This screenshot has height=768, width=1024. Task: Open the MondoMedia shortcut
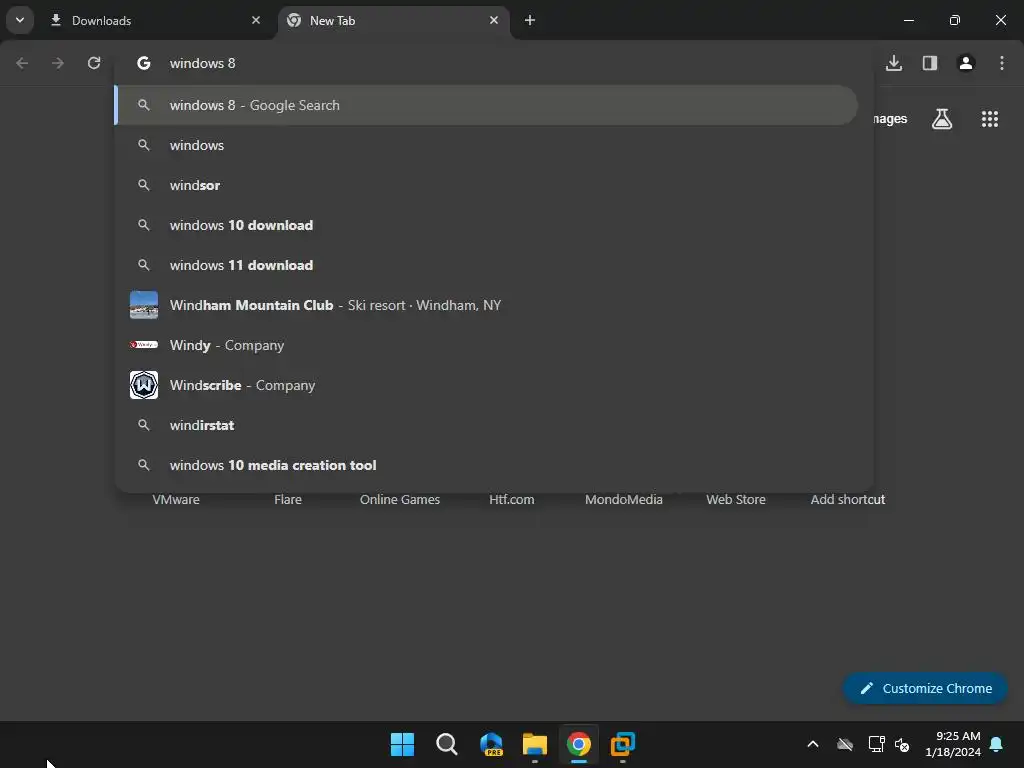pos(624,500)
